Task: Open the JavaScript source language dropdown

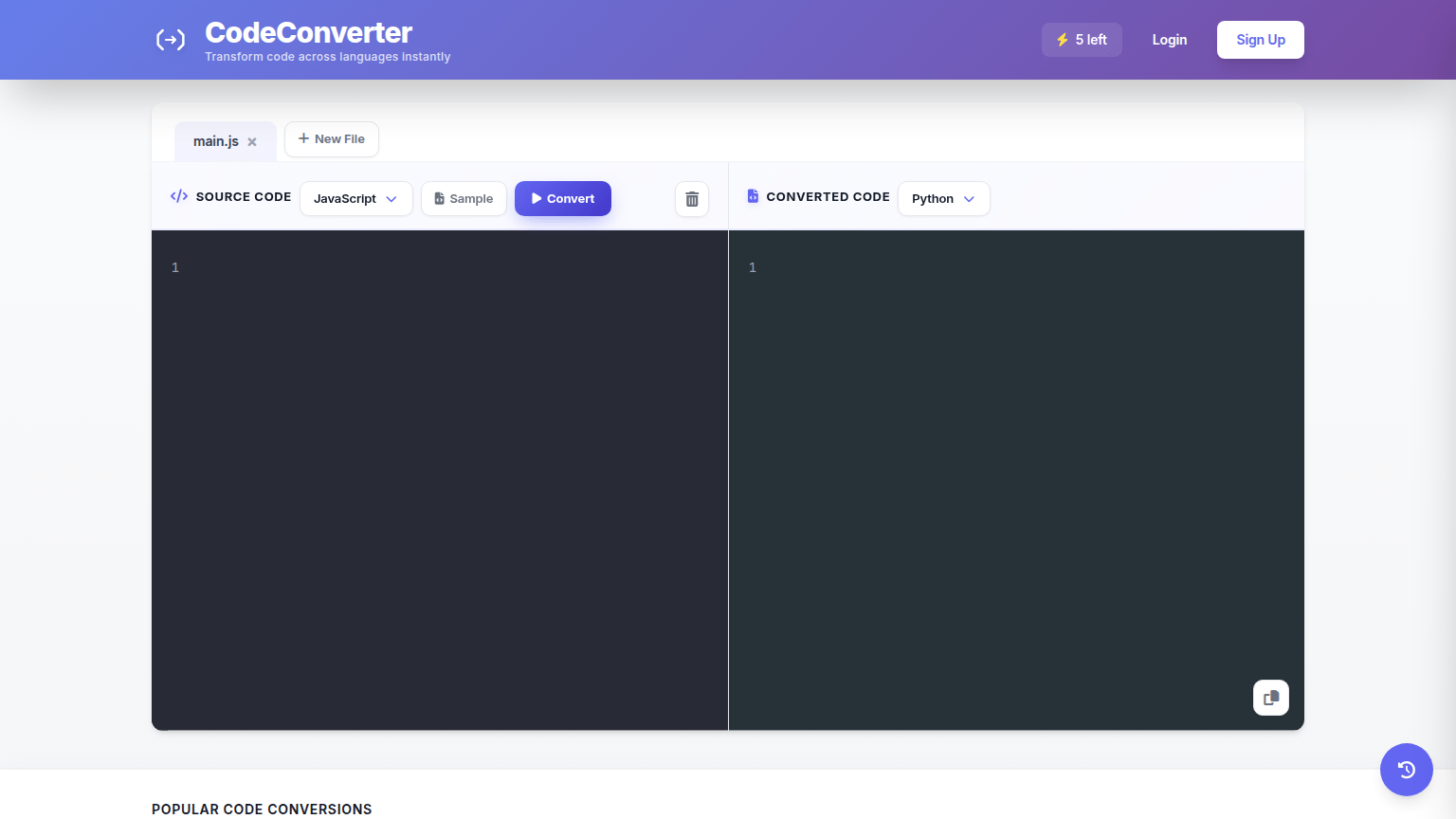Action: [x=356, y=199]
